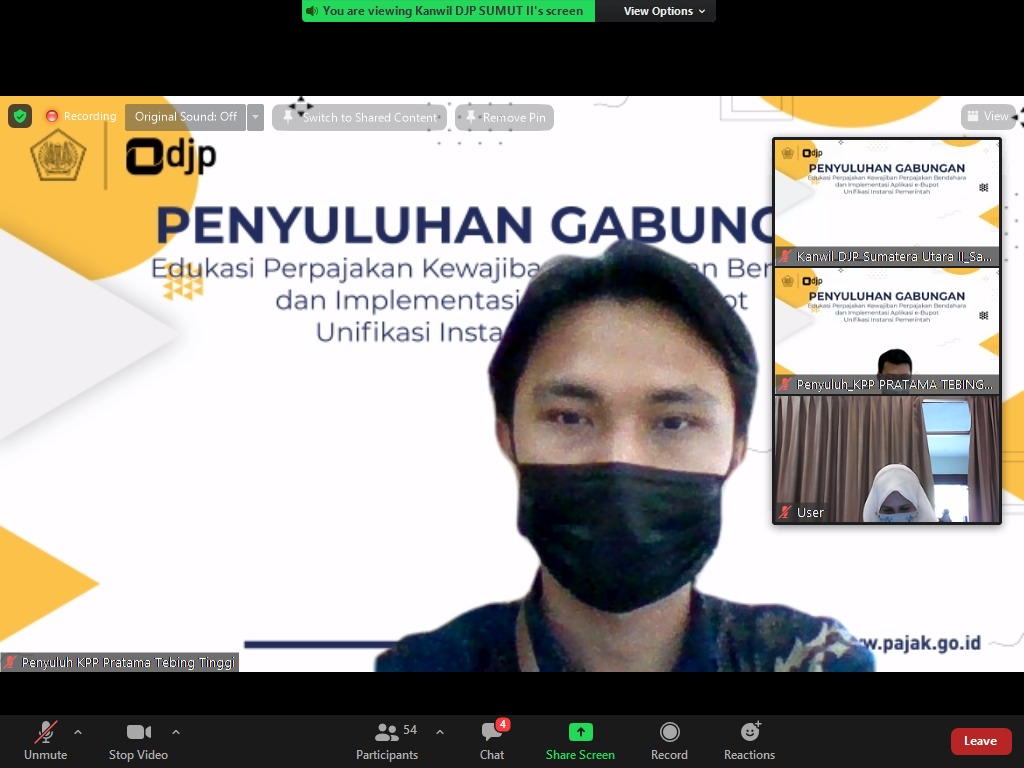Click the green Share Screen icon
The height and width of the screenshot is (768, 1024).
point(580,732)
